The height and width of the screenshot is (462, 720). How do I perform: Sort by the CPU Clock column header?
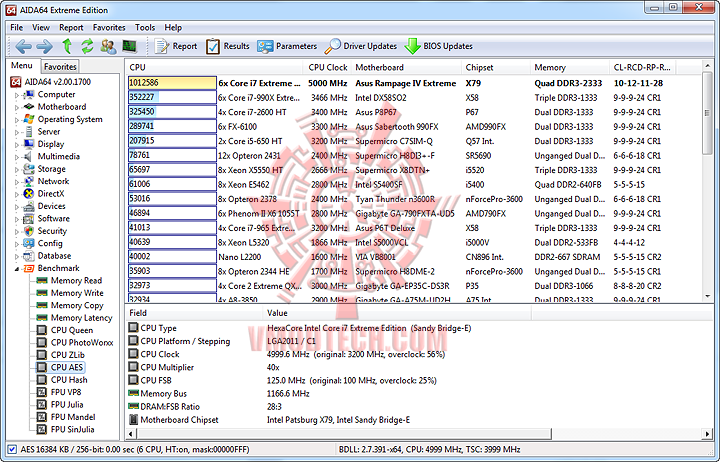click(x=327, y=68)
